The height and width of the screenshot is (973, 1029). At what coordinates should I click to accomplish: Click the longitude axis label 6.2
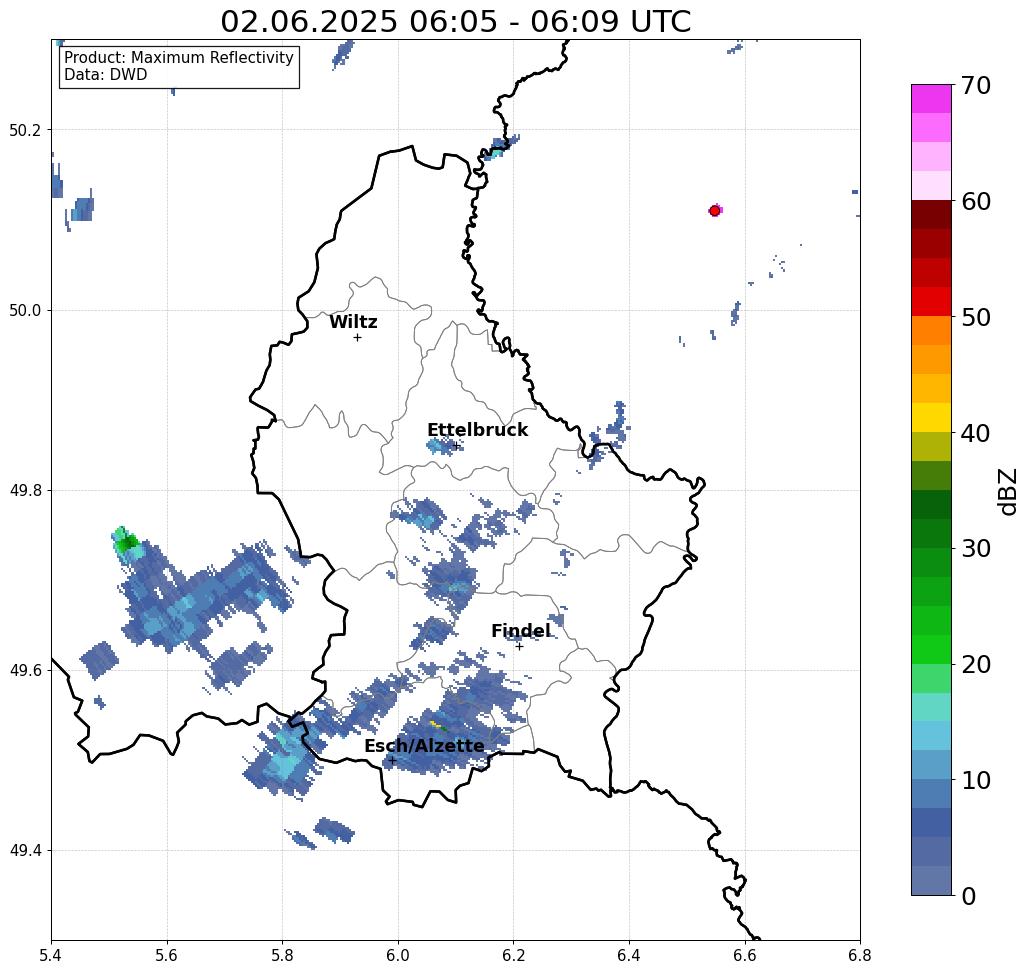513,955
